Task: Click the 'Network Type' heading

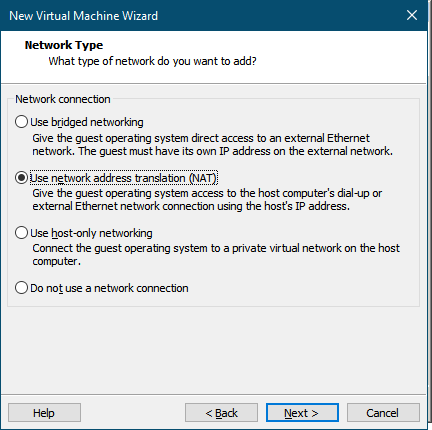Action: [64, 45]
